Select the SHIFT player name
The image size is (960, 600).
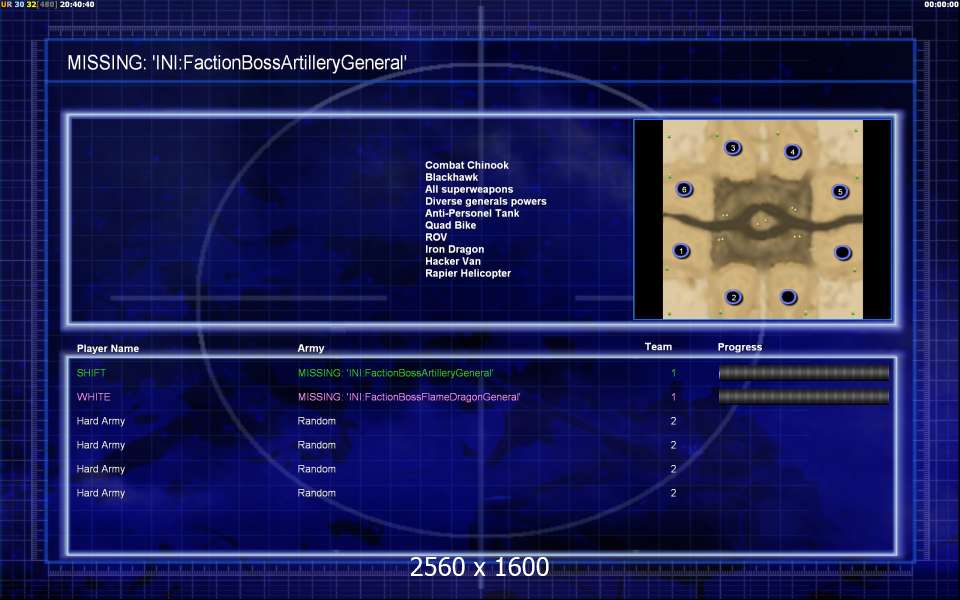91,373
